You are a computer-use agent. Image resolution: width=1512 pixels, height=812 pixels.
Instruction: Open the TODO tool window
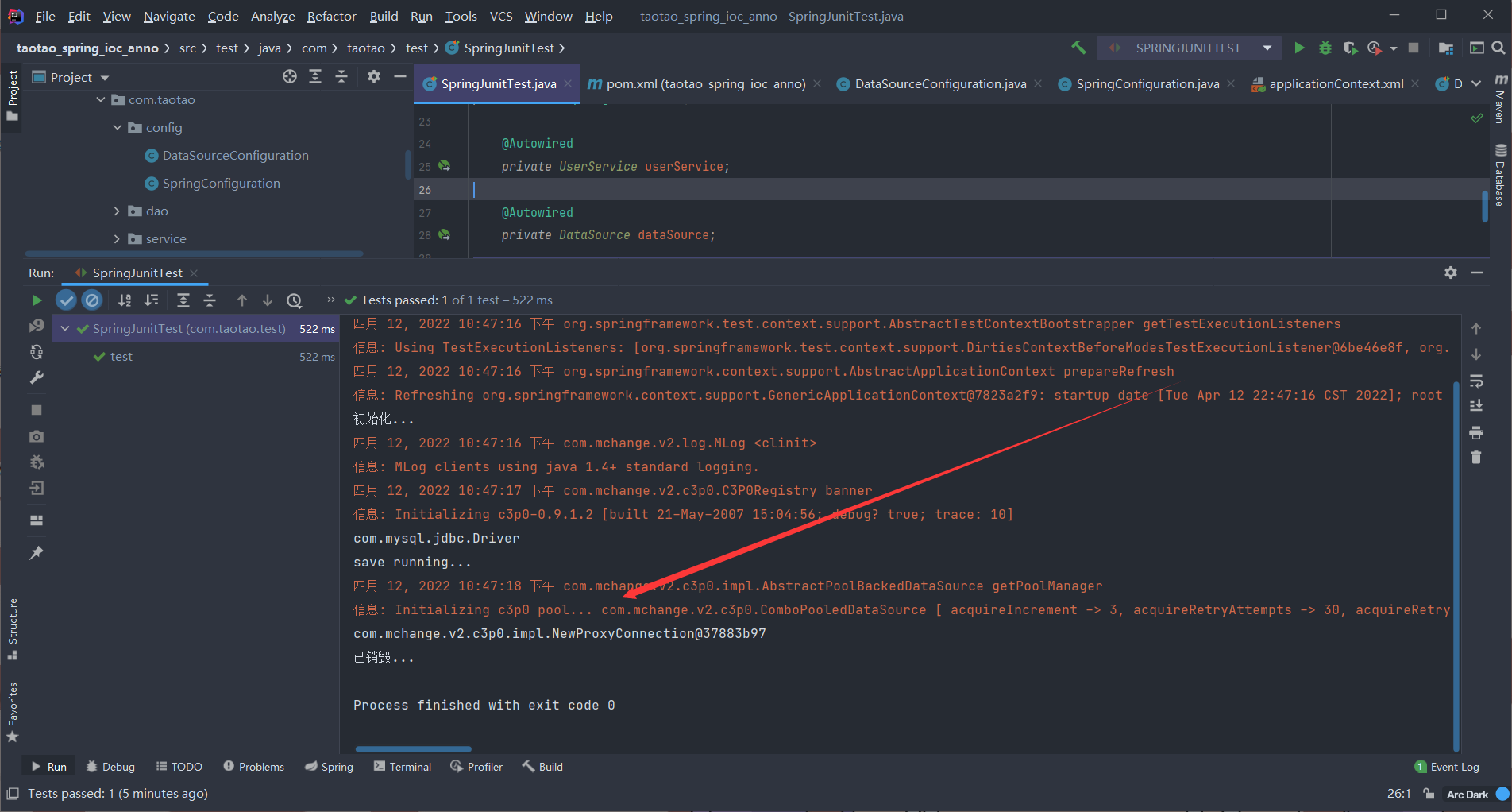coord(179,767)
